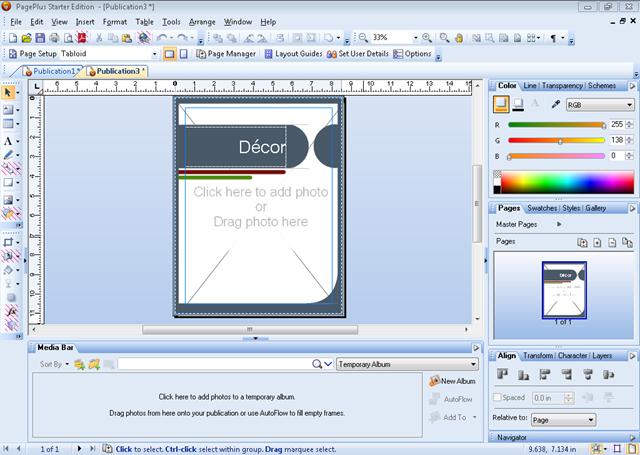Select the Artistic Text tool (A)

coord(8,141)
